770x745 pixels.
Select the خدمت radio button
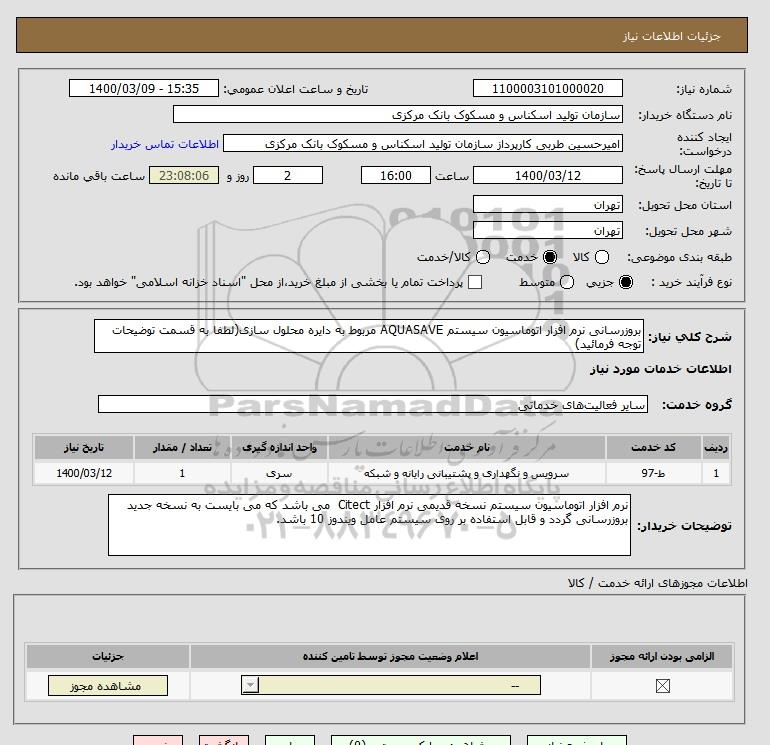point(550,257)
